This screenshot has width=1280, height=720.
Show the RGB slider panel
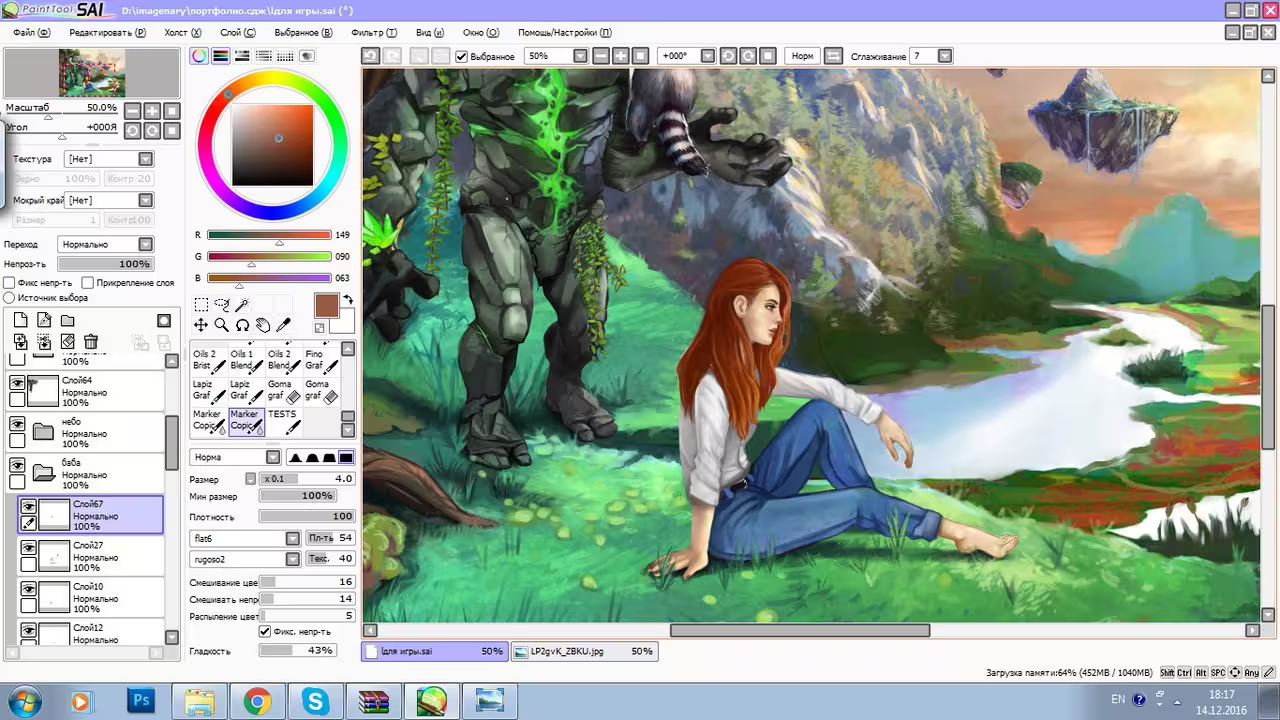[x=220, y=56]
